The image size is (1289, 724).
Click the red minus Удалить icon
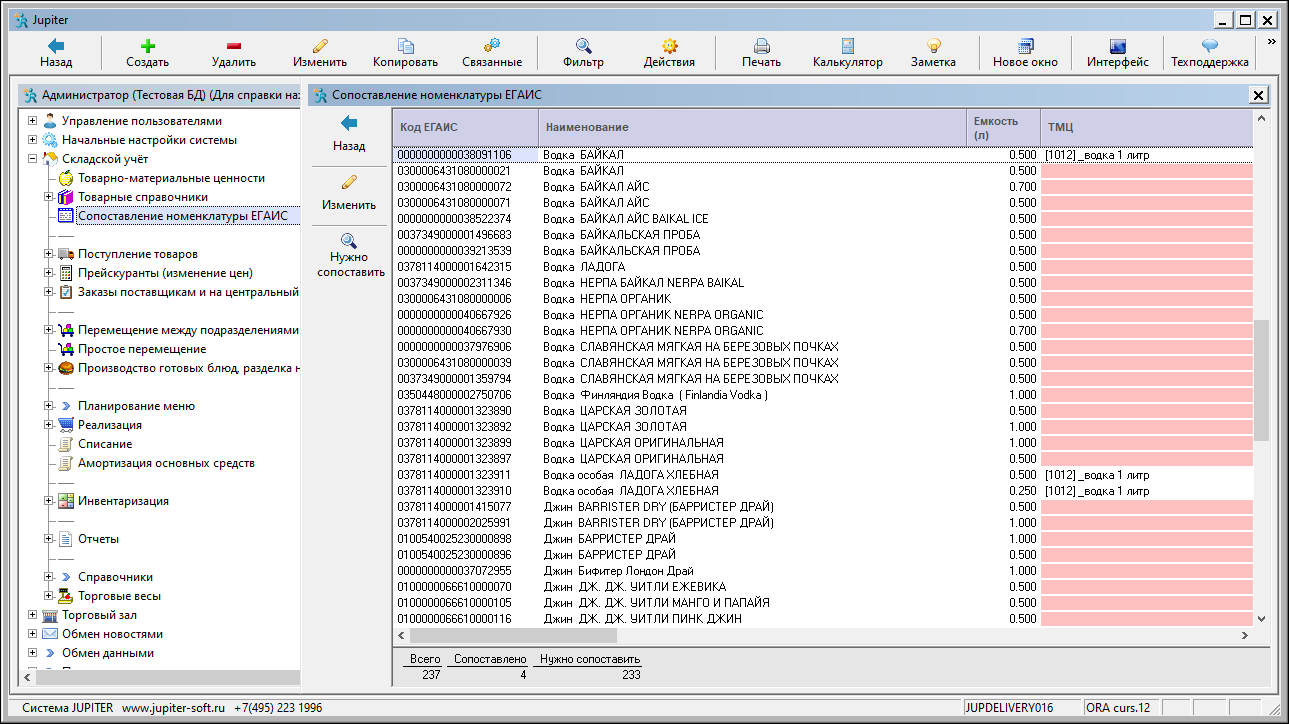click(x=234, y=46)
